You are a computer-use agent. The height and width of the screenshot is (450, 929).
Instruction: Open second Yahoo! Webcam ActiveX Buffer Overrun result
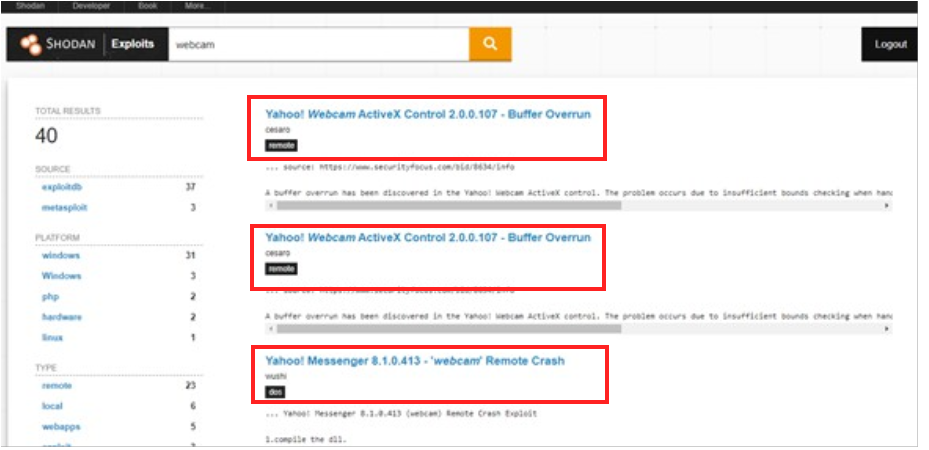pyautogui.click(x=428, y=237)
